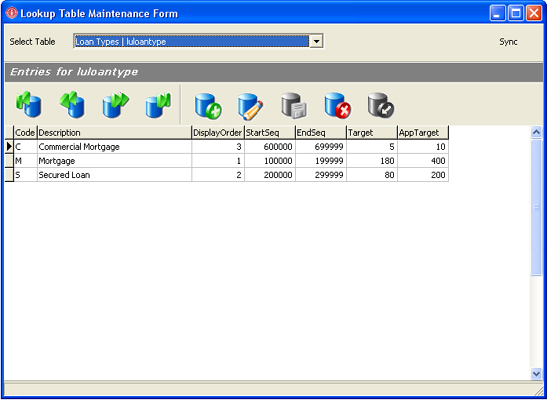Sort by the Description column header
The width and height of the screenshot is (547, 400).
[x=114, y=133]
